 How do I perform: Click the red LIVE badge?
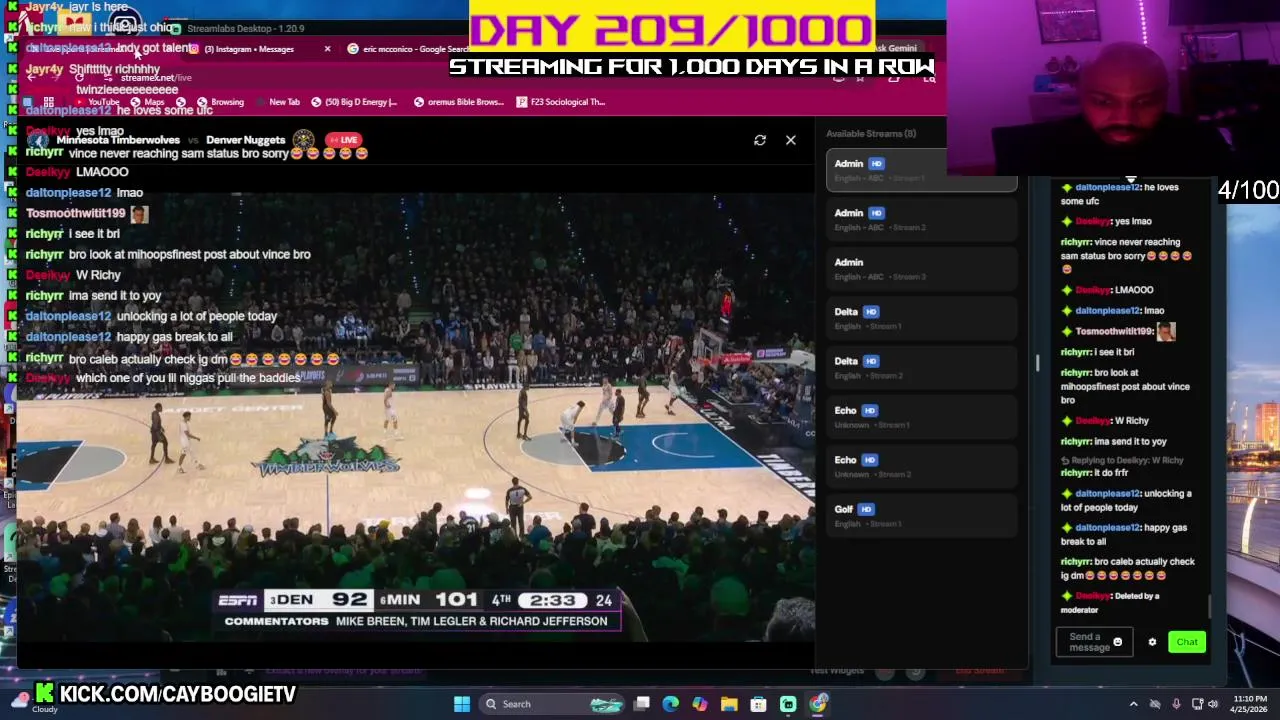pos(342,140)
